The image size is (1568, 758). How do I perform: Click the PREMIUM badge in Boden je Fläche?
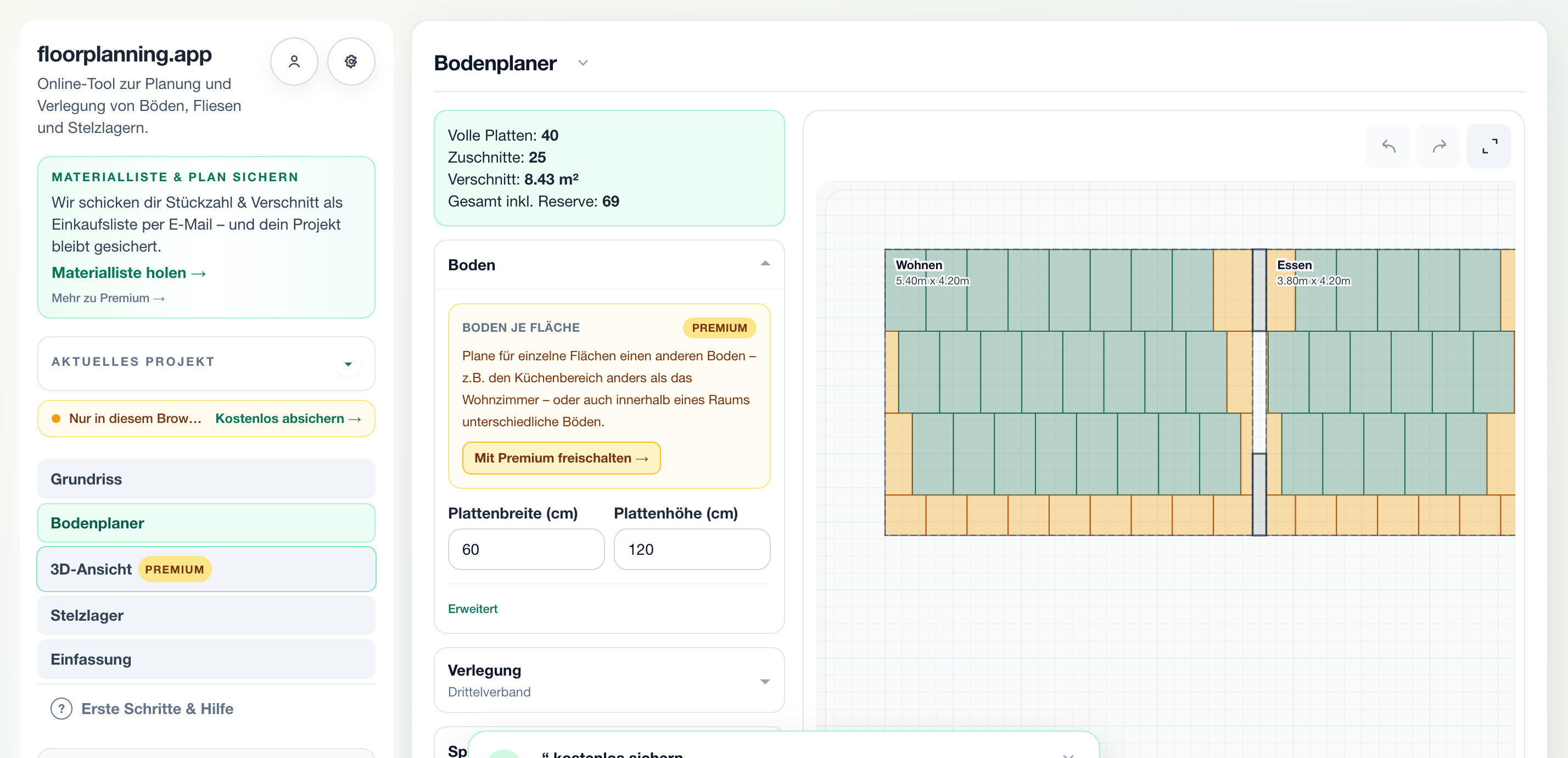(719, 327)
